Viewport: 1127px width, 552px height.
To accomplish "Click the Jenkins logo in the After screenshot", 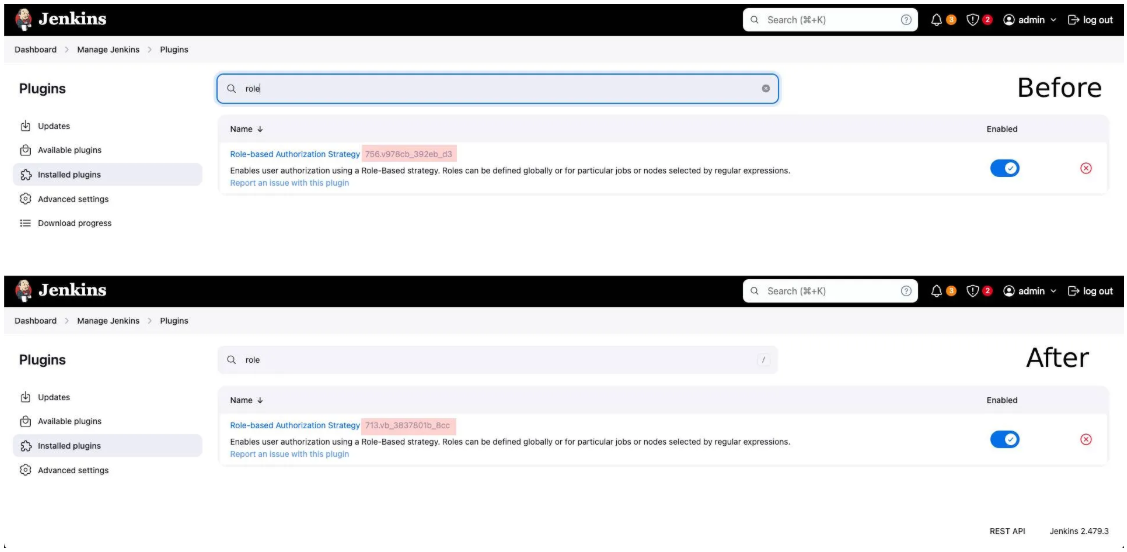I will [60, 290].
